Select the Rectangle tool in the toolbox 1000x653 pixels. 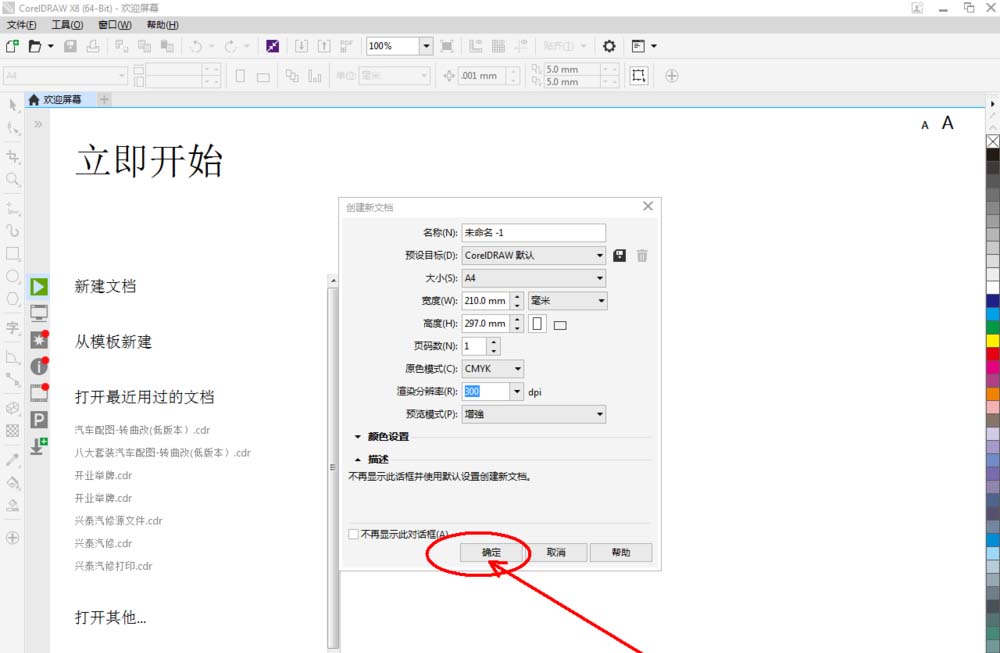(13, 254)
